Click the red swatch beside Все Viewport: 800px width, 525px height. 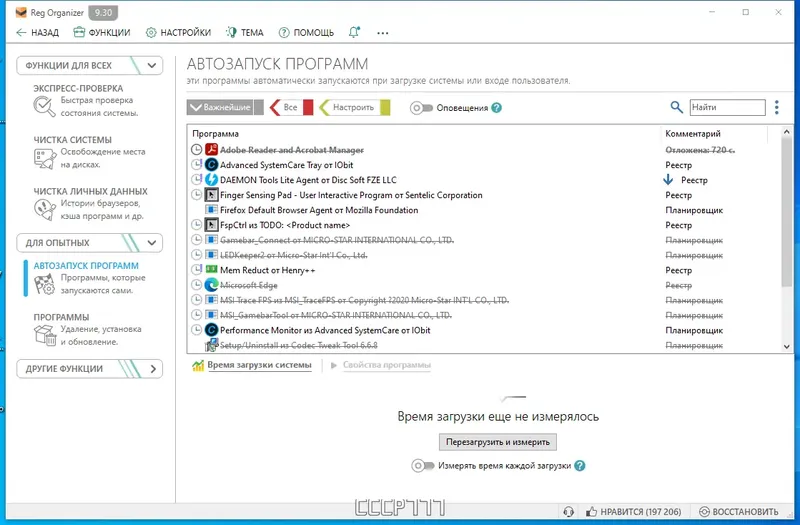[308, 107]
